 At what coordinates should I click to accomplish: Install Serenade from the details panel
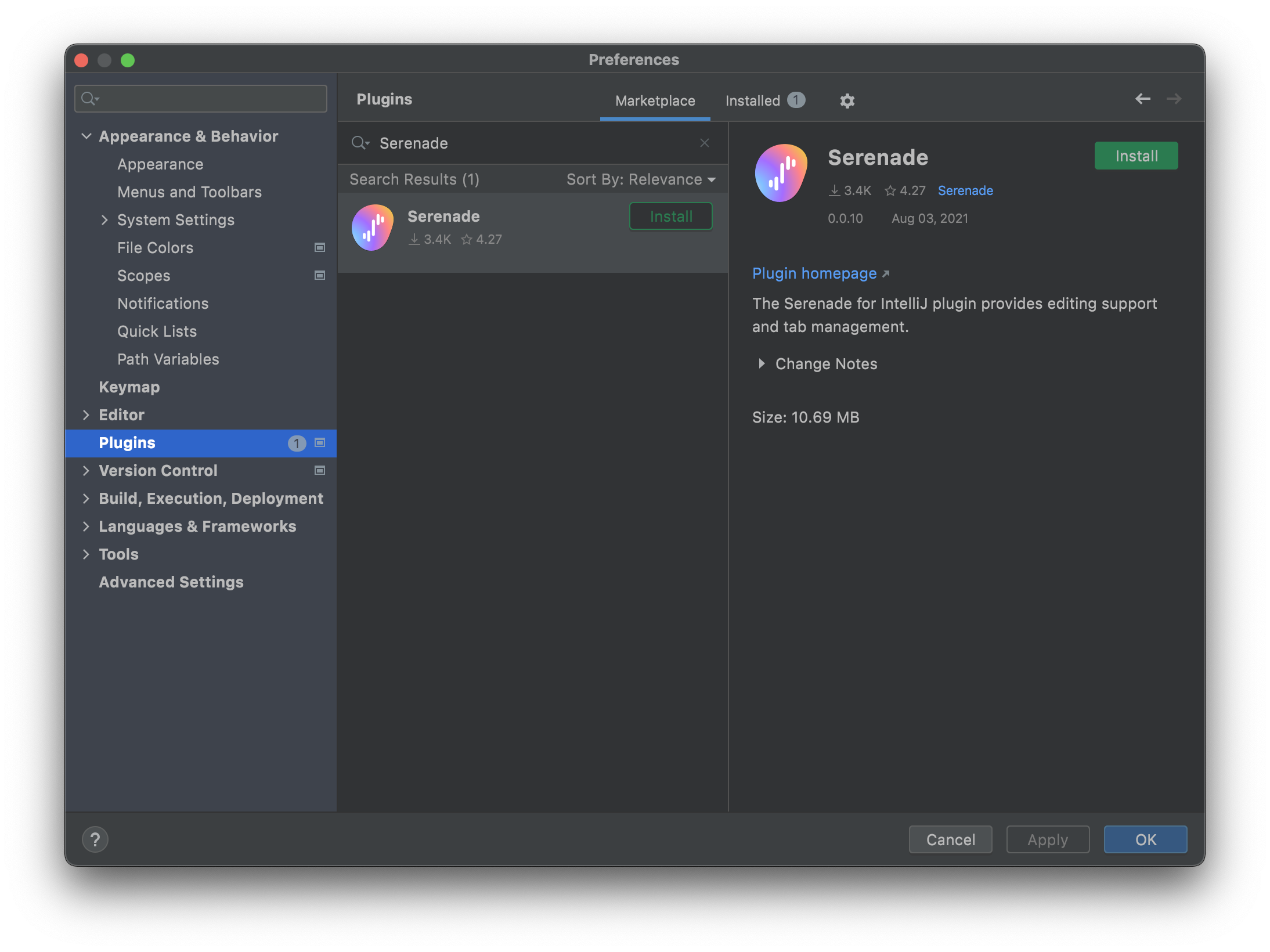click(x=1136, y=156)
